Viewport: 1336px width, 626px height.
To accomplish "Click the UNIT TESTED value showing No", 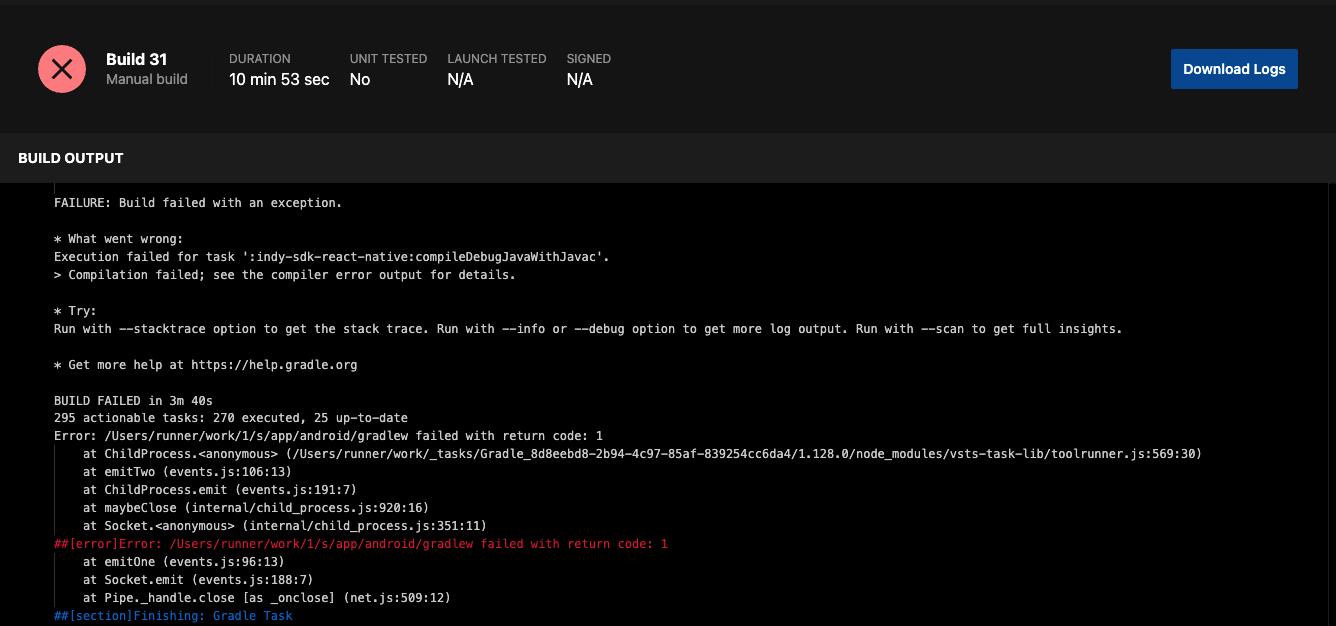I will pyautogui.click(x=359, y=79).
